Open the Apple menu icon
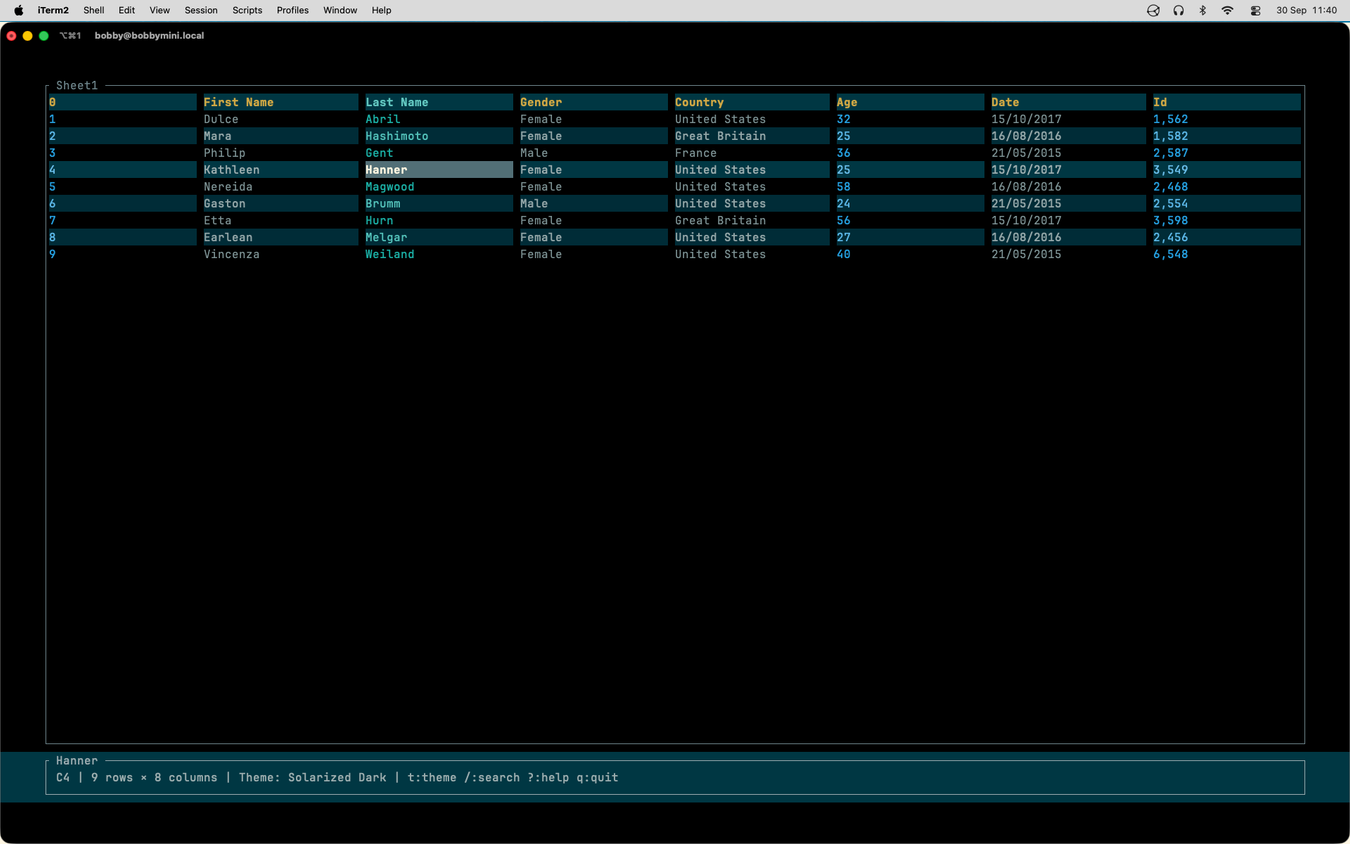1350x844 pixels. [x=18, y=10]
